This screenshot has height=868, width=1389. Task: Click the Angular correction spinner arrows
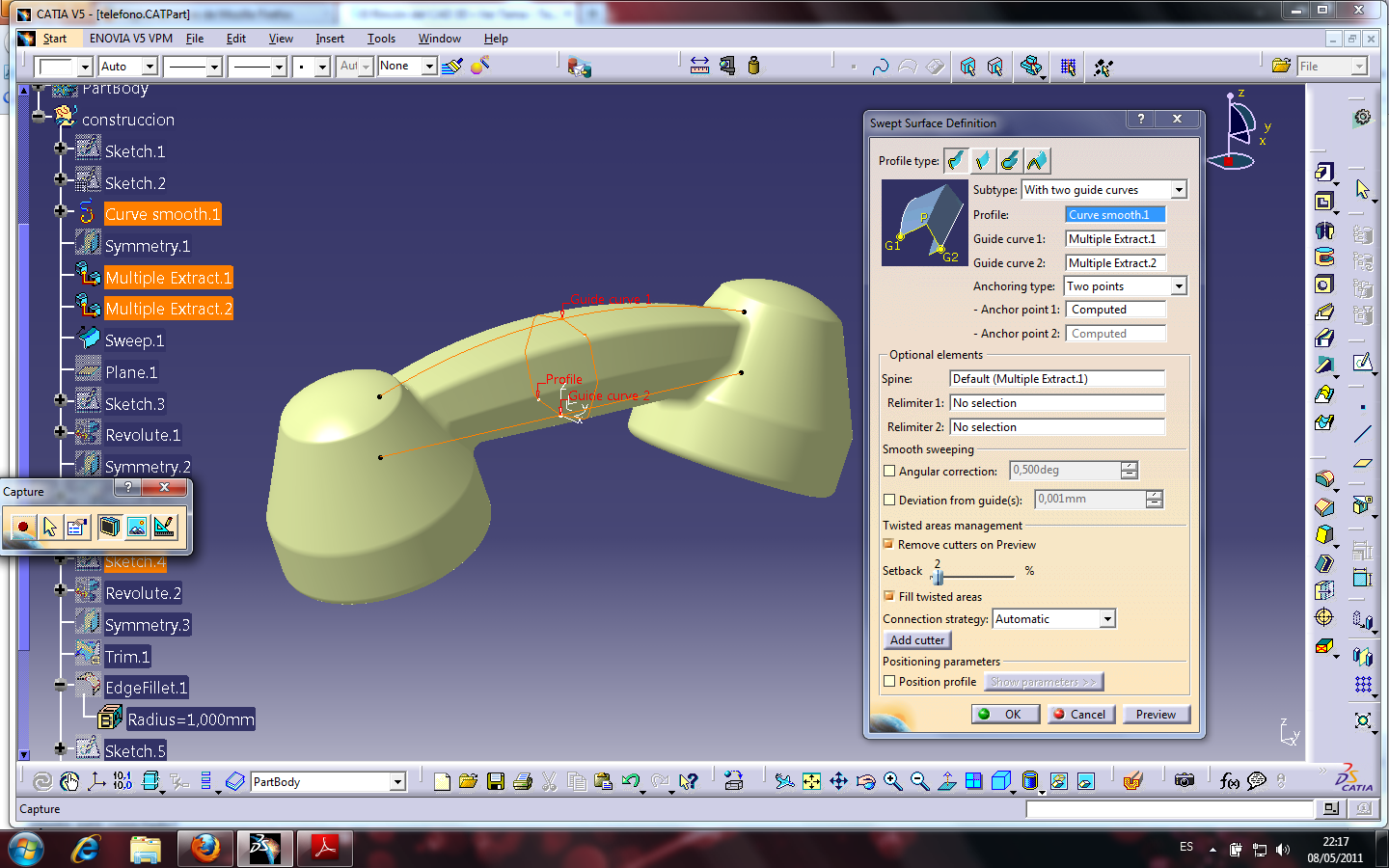[x=1130, y=471]
